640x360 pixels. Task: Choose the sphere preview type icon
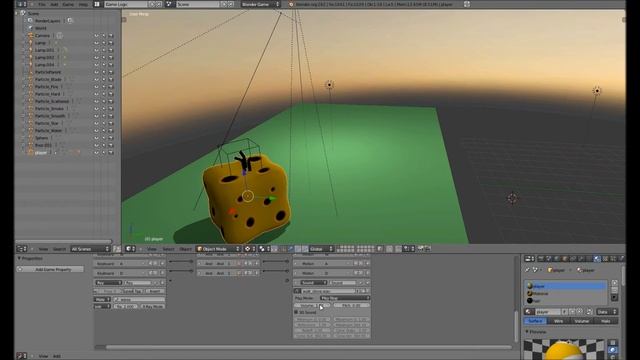pyautogui.click(x=613, y=350)
